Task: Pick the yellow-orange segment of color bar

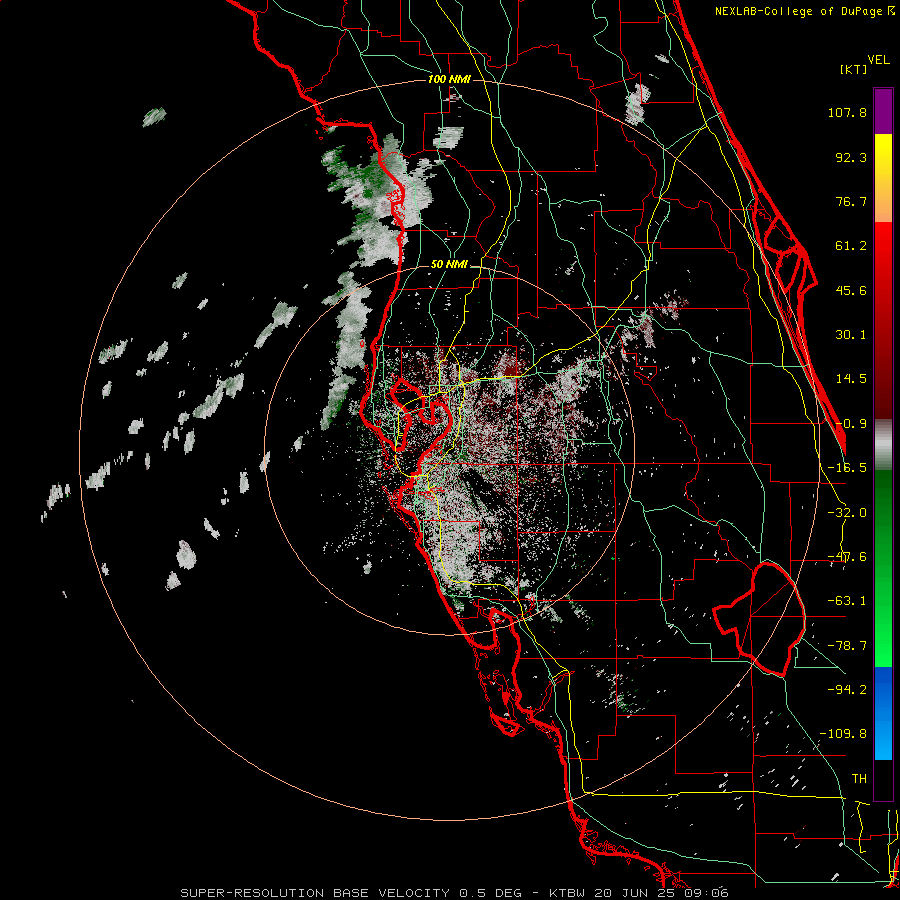Action: pos(883,178)
